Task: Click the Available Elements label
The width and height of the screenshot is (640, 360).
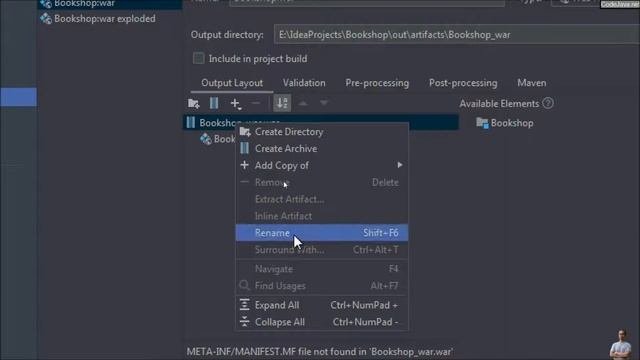Action: [x=499, y=104]
